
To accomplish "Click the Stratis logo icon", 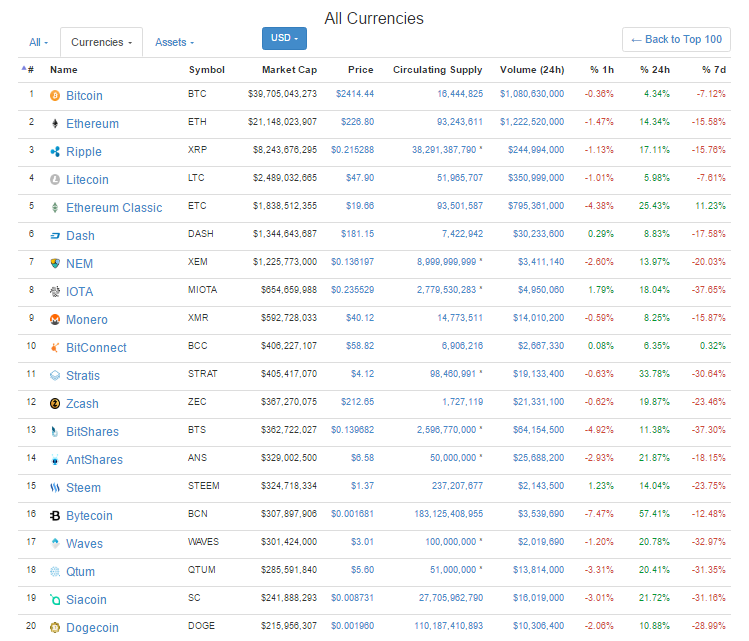I will click(55, 376).
